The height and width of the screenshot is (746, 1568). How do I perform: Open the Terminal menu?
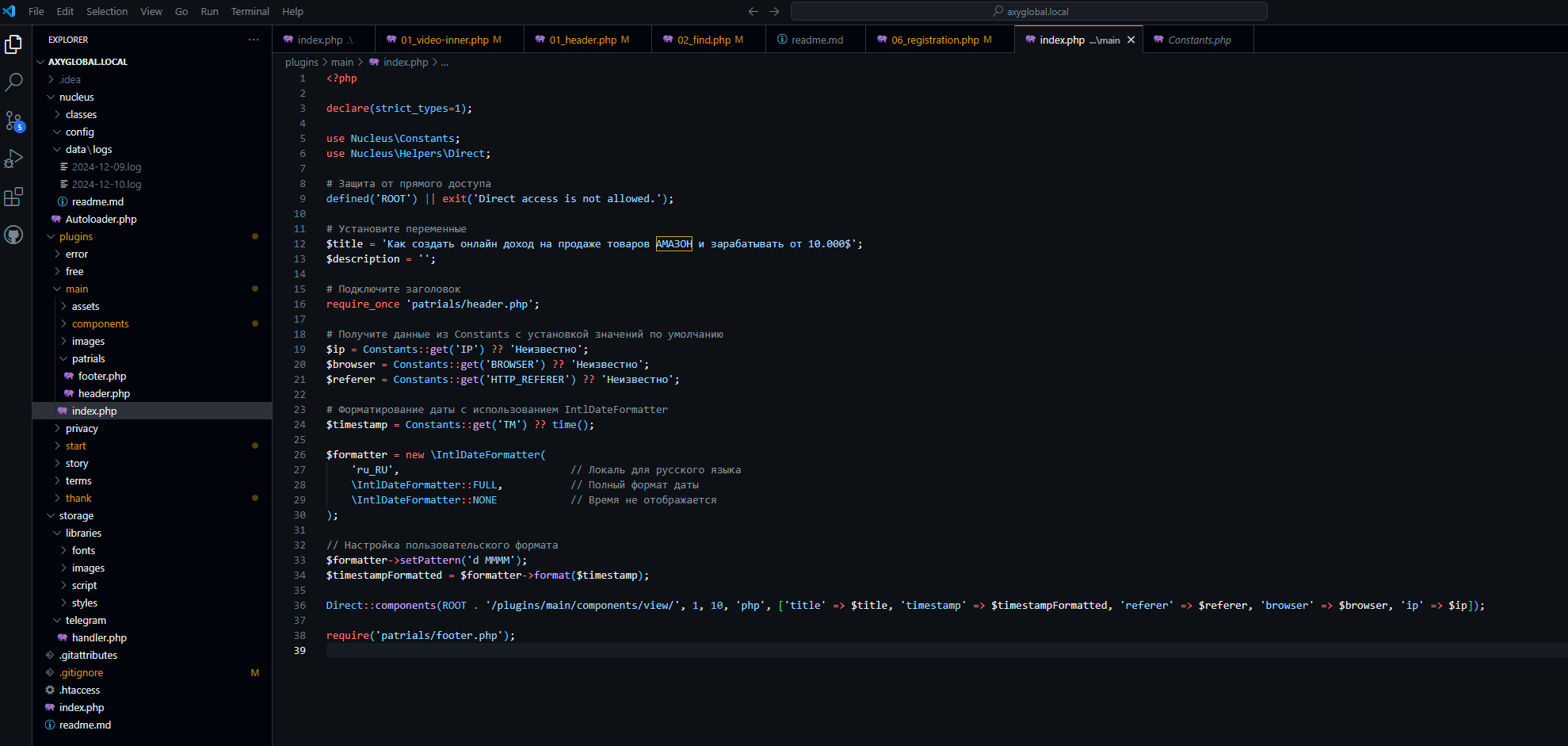point(250,11)
